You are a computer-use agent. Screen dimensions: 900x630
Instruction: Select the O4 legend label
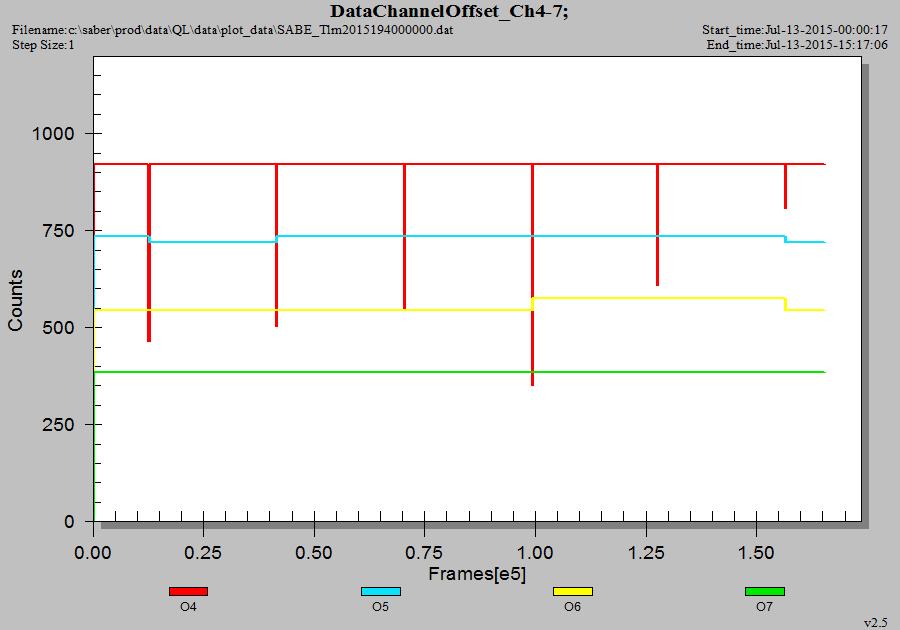tap(188, 607)
